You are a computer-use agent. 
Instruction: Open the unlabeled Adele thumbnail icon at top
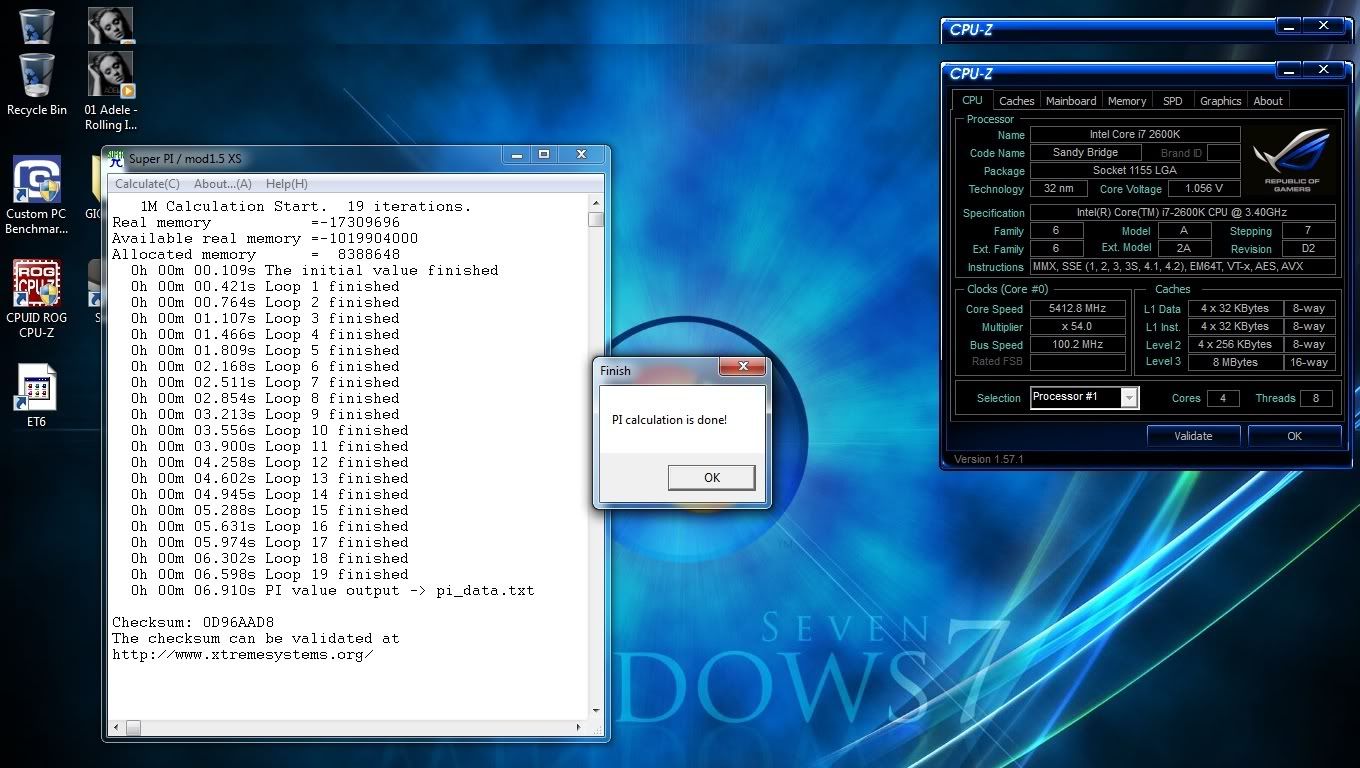[x=111, y=26]
